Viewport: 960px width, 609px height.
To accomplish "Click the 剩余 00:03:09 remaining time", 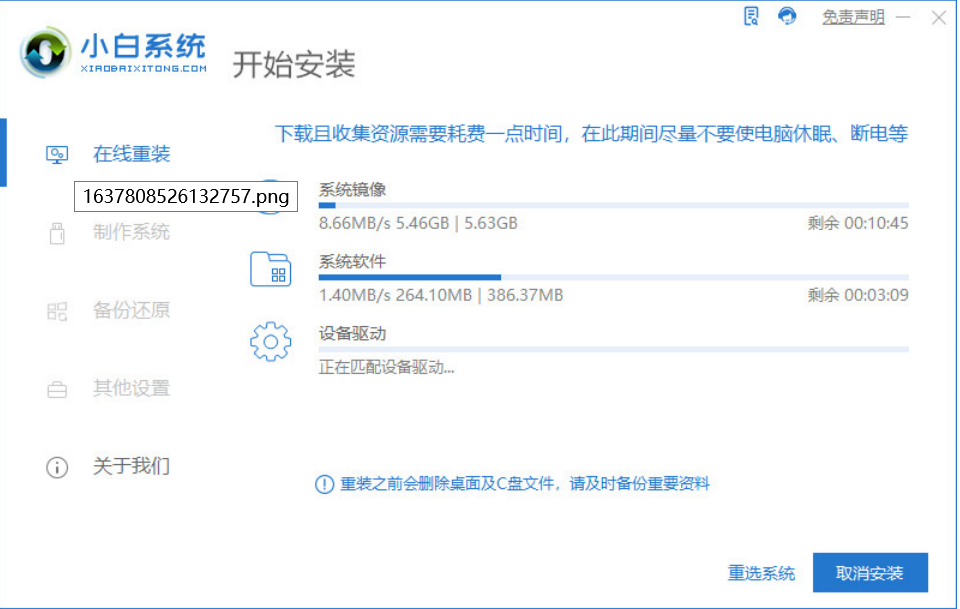I will point(858,296).
